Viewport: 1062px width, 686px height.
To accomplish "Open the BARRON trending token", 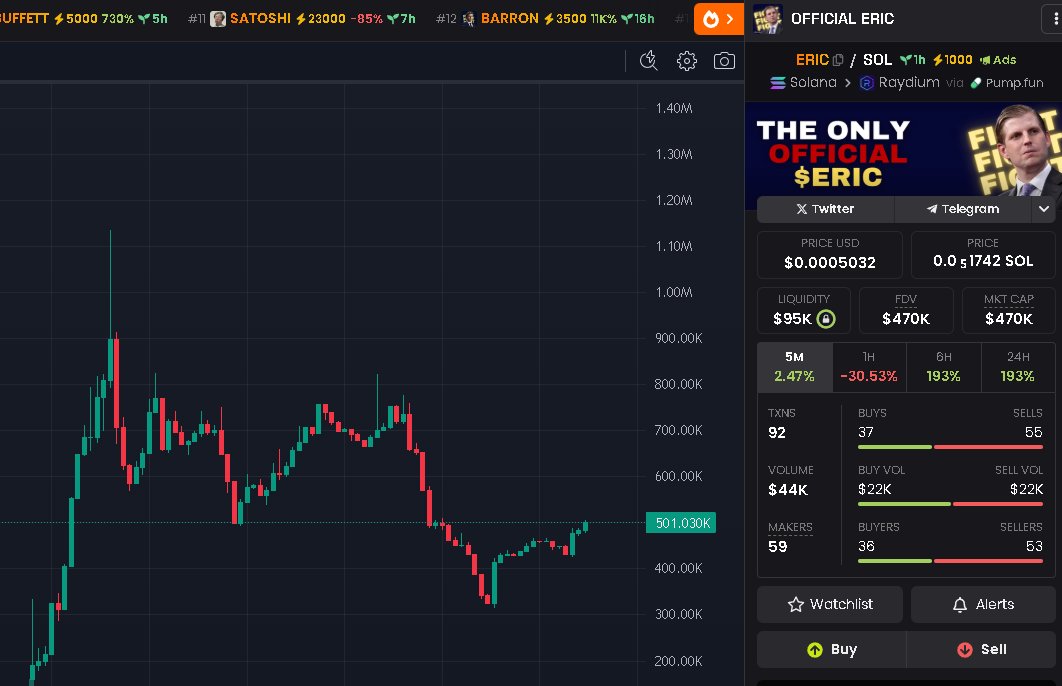I will click(545, 19).
